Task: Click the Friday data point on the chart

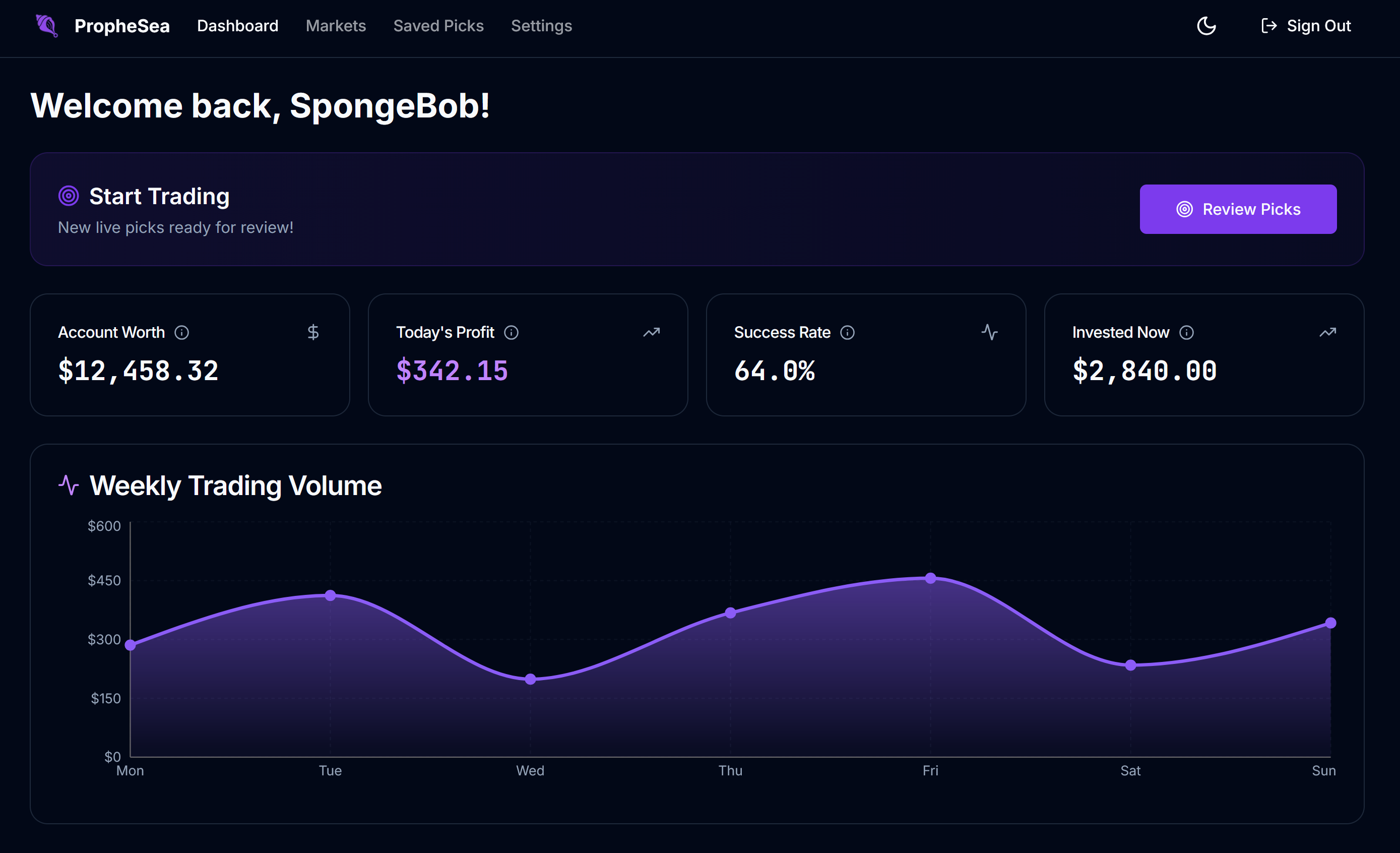Action: 930,578
